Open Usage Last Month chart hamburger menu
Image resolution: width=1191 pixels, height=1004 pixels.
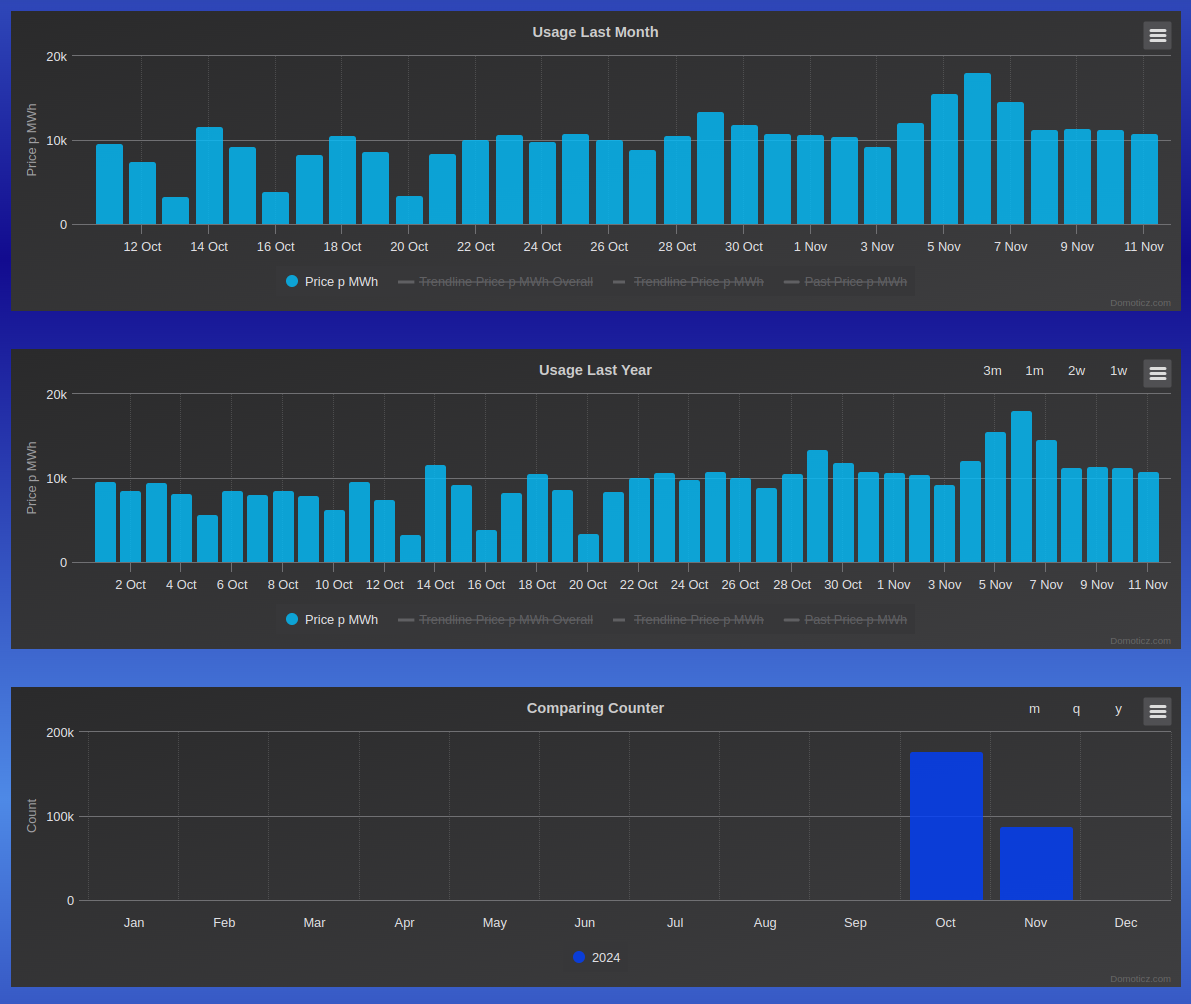(x=1158, y=36)
